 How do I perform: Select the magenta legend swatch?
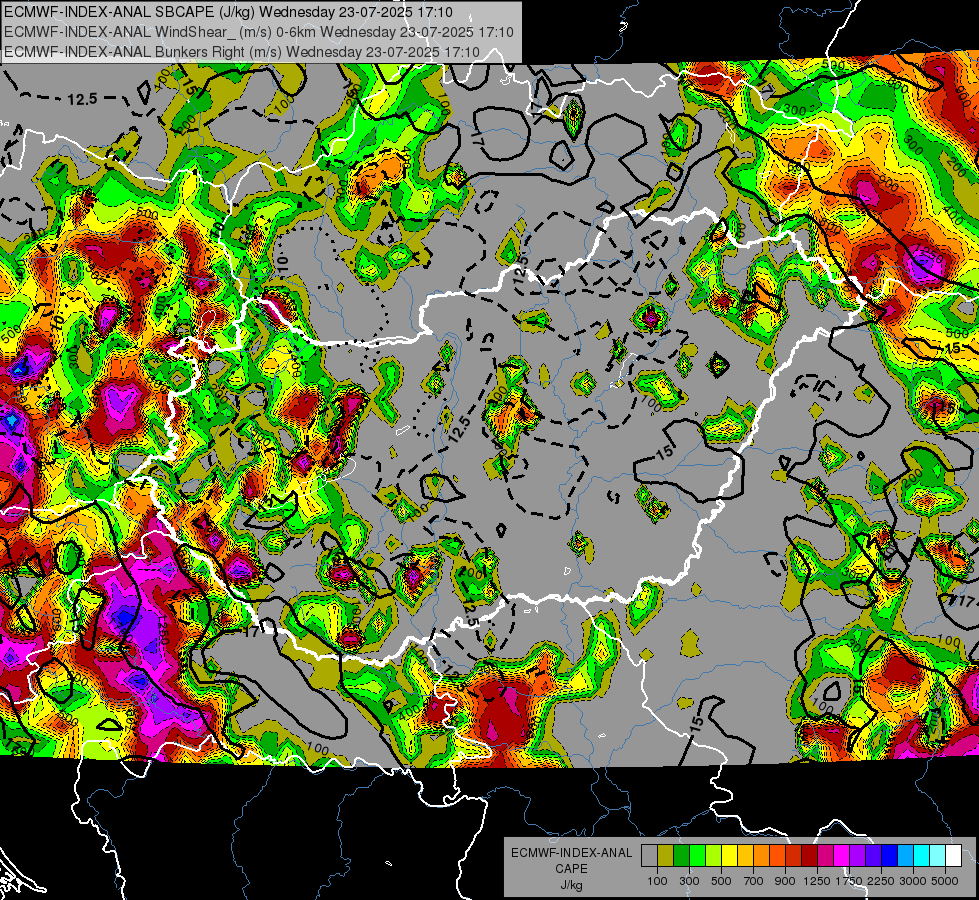pos(842,855)
